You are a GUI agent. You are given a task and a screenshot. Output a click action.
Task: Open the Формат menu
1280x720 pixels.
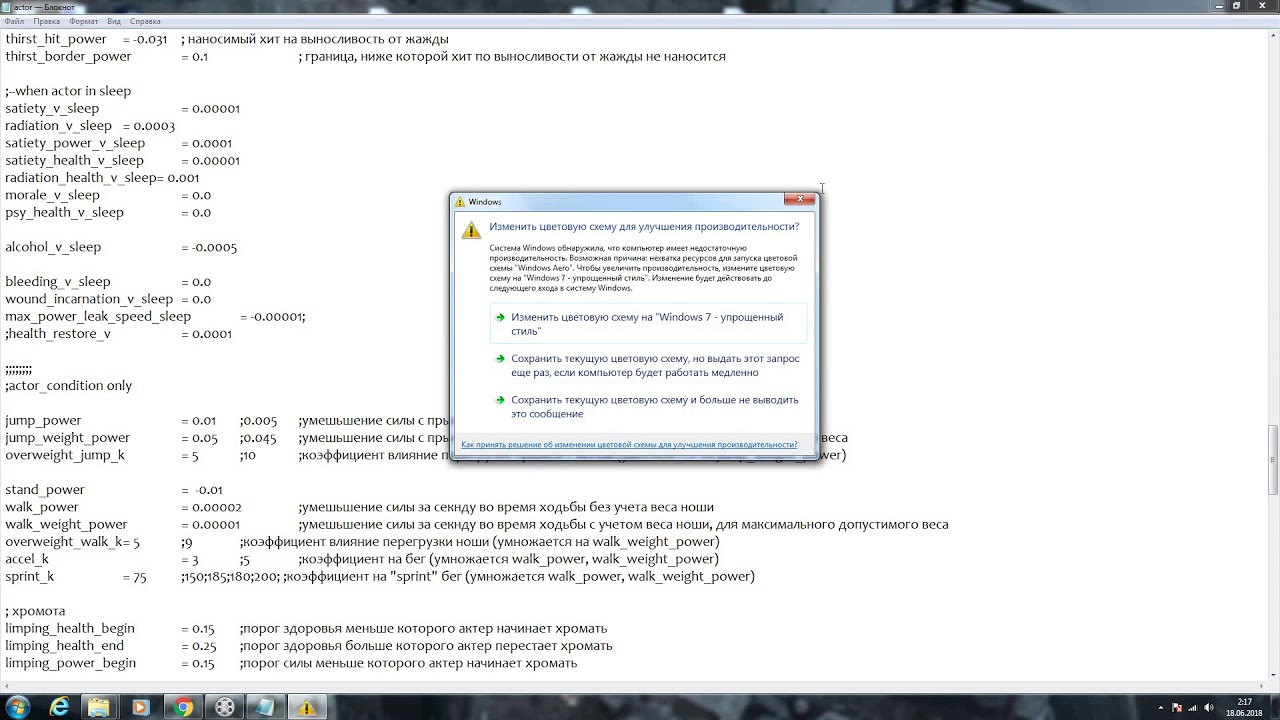point(84,21)
